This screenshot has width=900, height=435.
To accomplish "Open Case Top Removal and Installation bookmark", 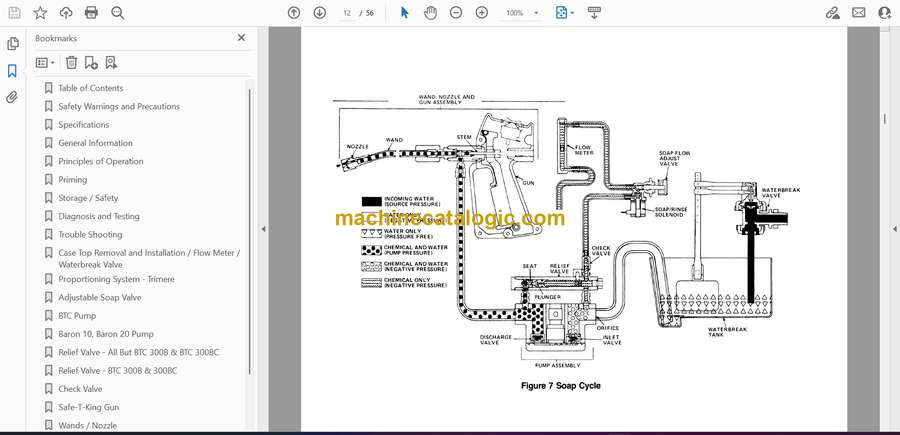I will pyautogui.click(x=149, y=259).
